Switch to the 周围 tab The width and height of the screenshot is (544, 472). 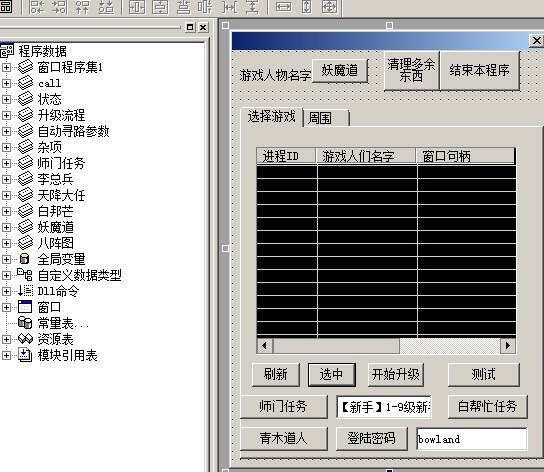pyautogui.click(x=326, y=118)
